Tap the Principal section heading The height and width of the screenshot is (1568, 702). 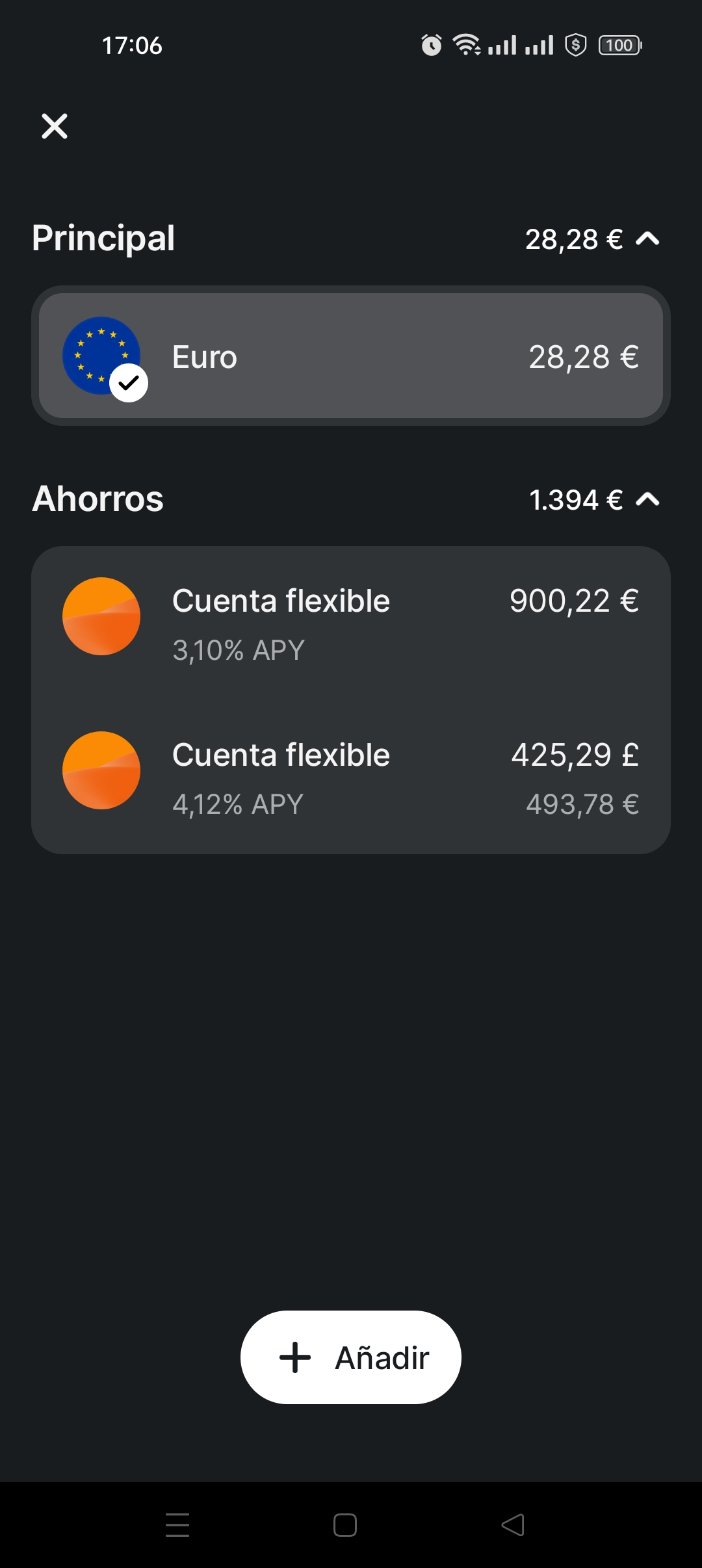[x=103, y=238]
